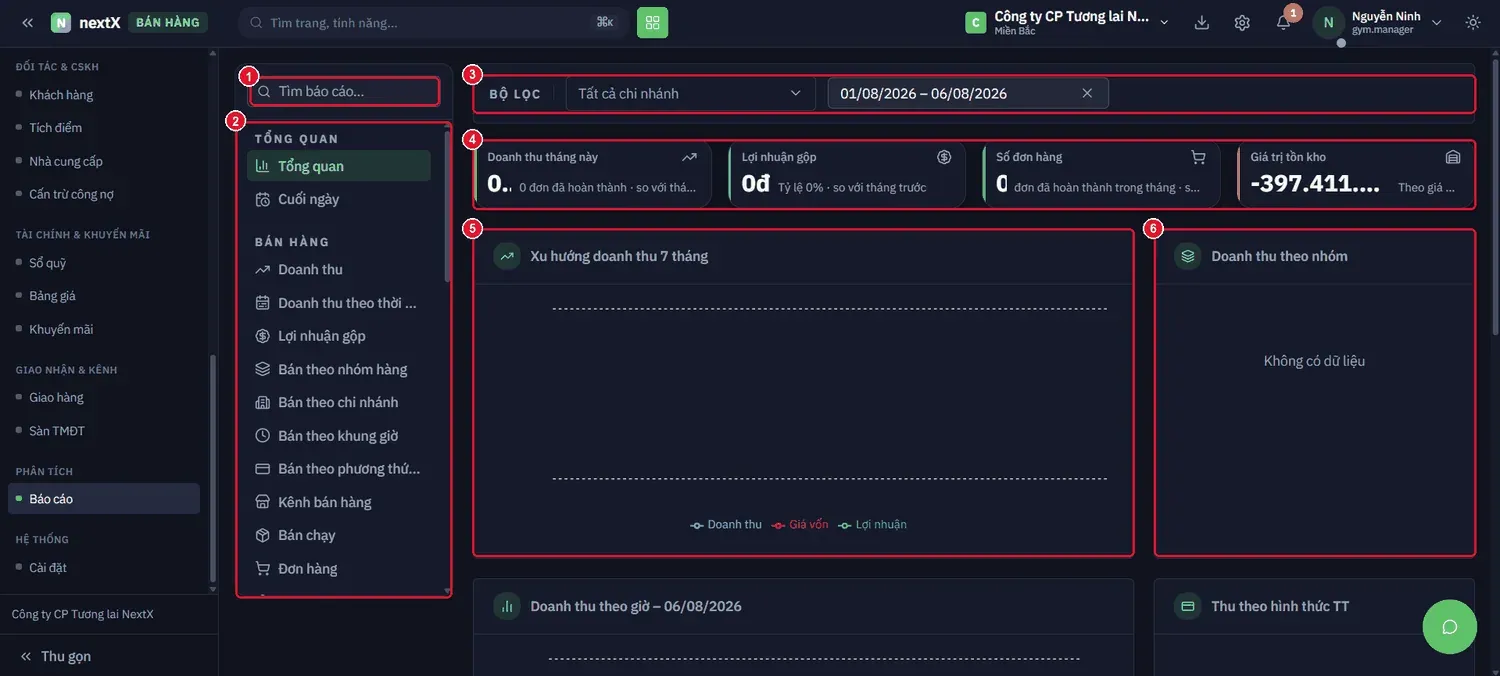
Task: Expand the Tất cả chi nhánh branch dropdown
Action: click(x=690, y=93)
